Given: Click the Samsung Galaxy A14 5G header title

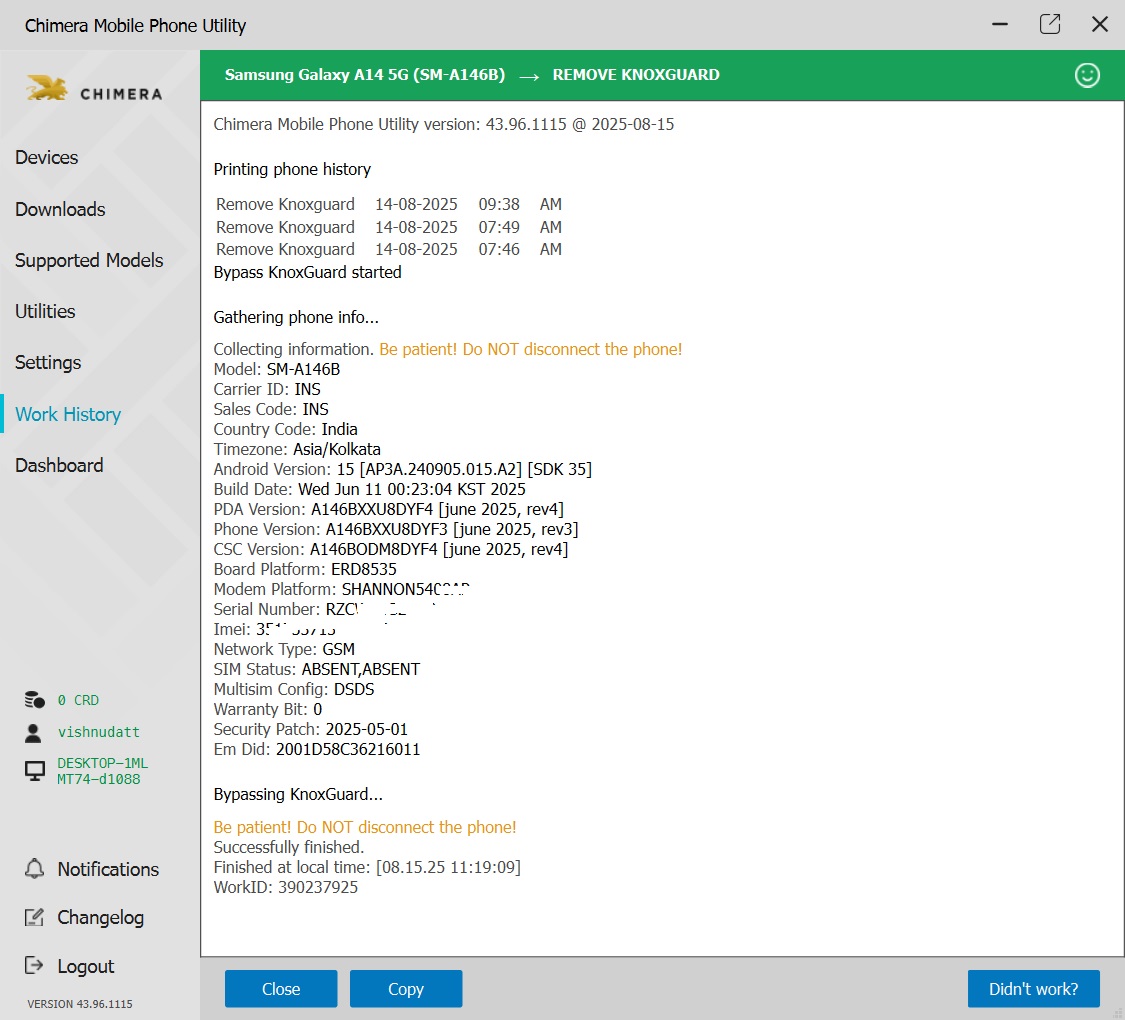Looking at the screenshot, I should point(364,75).
